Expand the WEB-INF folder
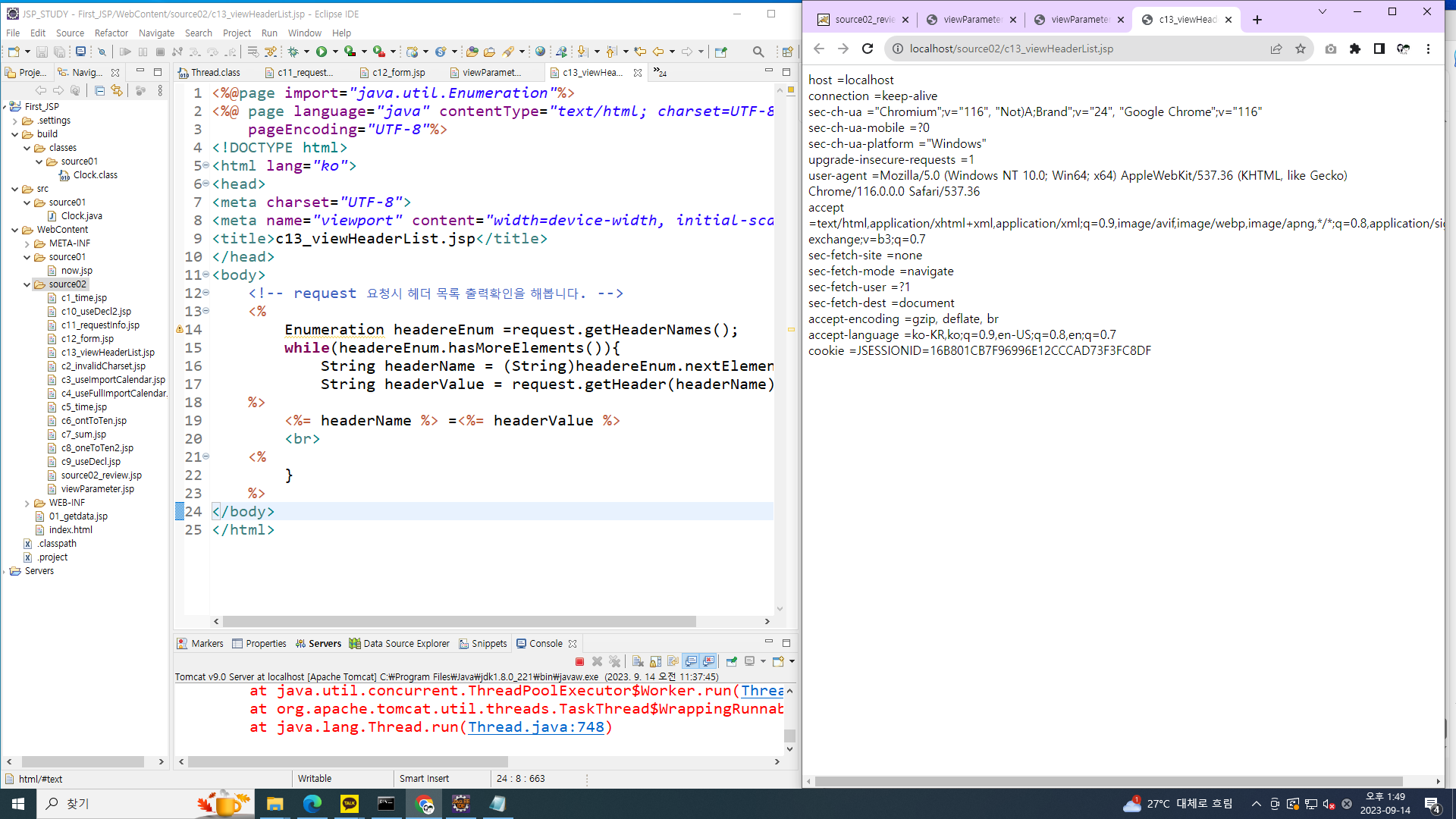 point(27,503)
